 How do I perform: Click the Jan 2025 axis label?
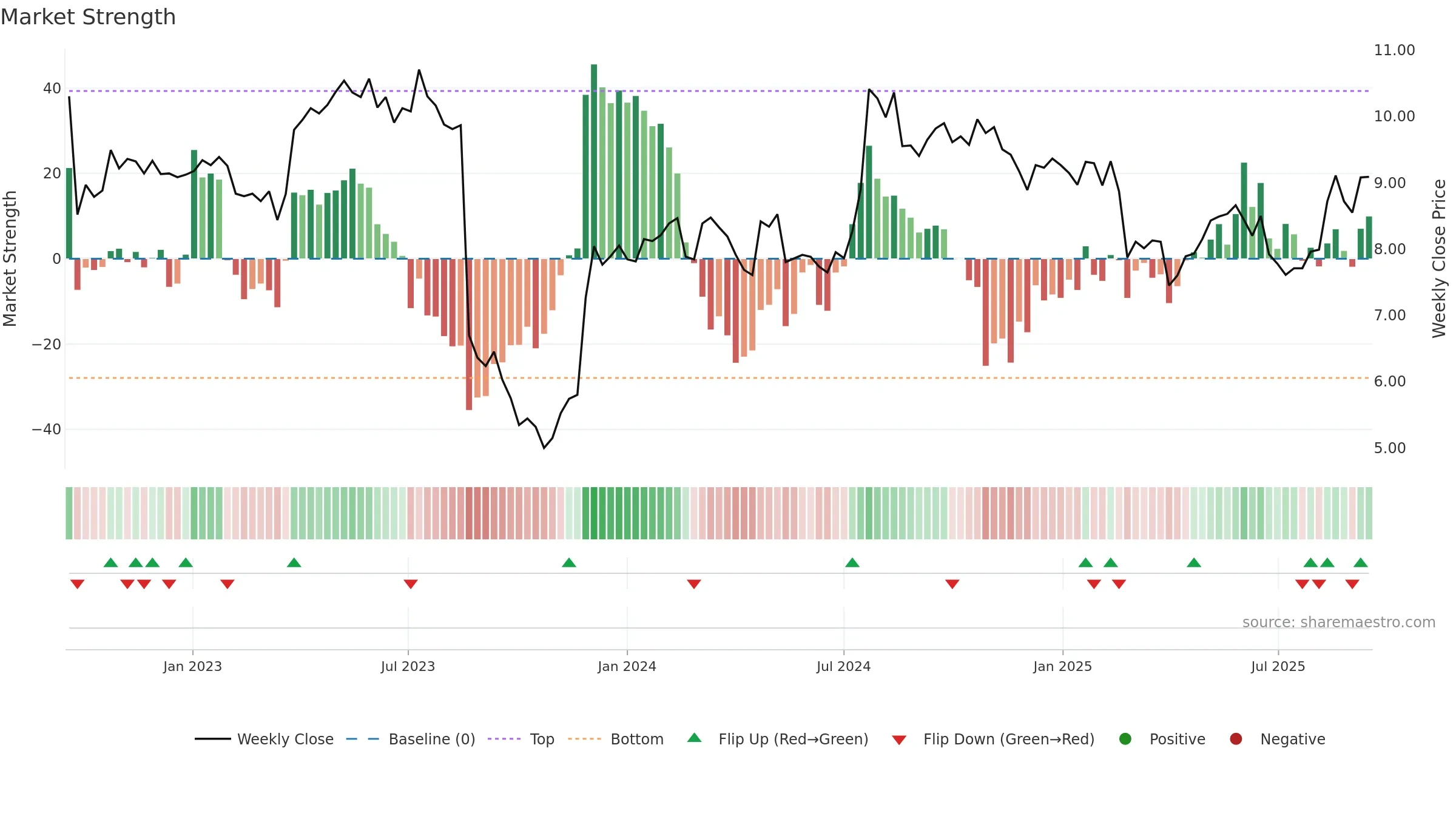coord(1062,666)
